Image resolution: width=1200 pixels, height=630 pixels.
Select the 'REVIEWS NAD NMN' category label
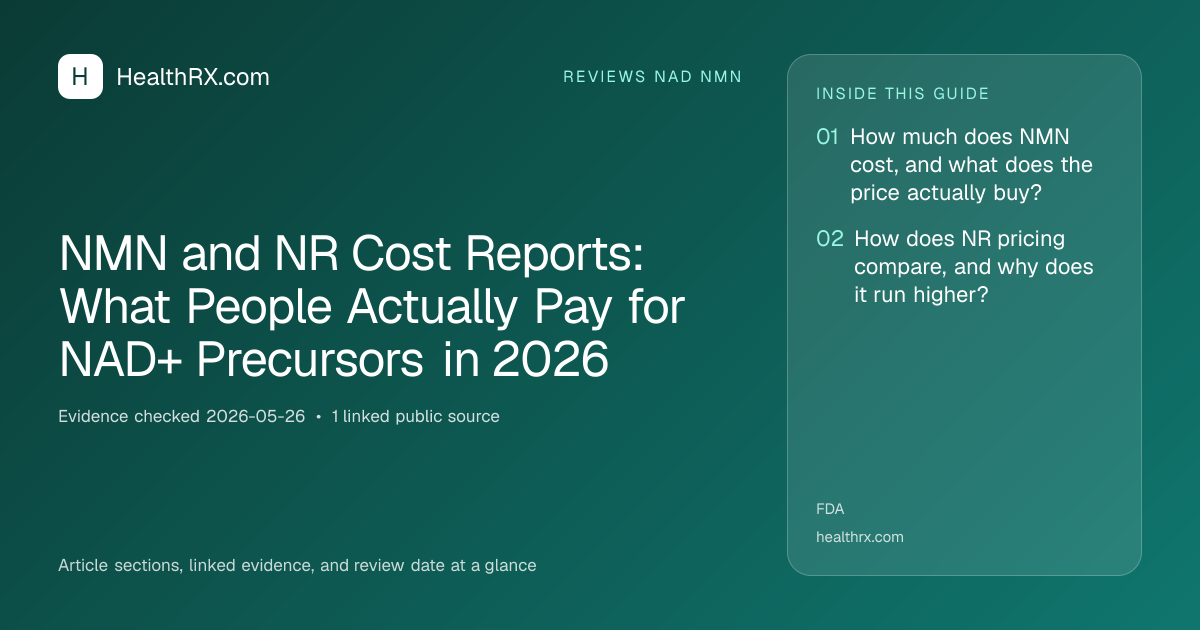(653, 77)
